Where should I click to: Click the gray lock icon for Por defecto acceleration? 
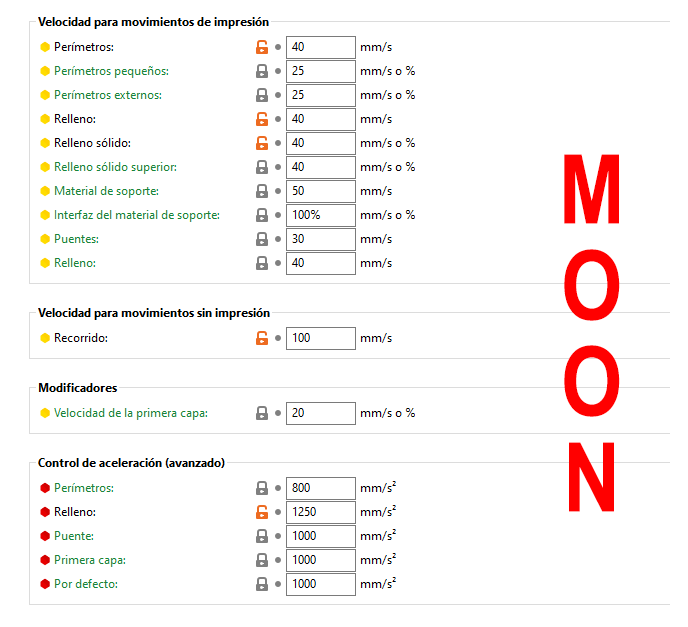[x=262, y=584]
